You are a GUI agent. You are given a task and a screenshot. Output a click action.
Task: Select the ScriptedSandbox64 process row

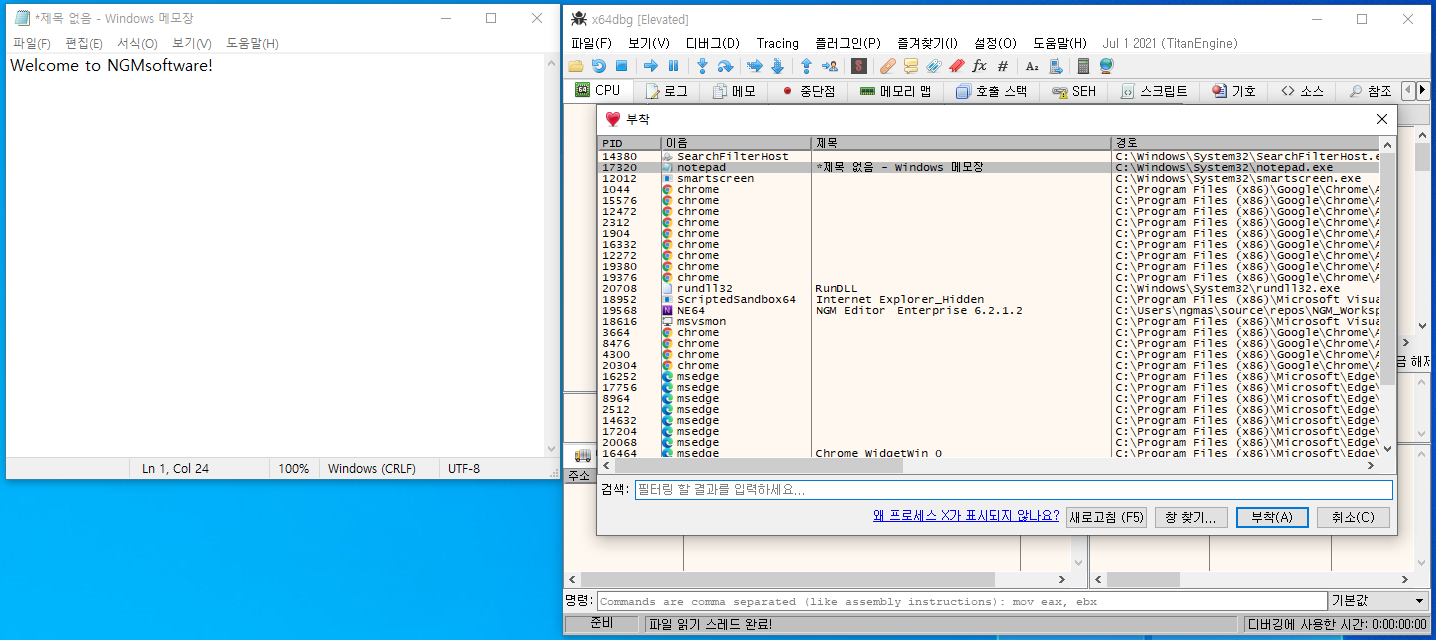tap(989, 299)
